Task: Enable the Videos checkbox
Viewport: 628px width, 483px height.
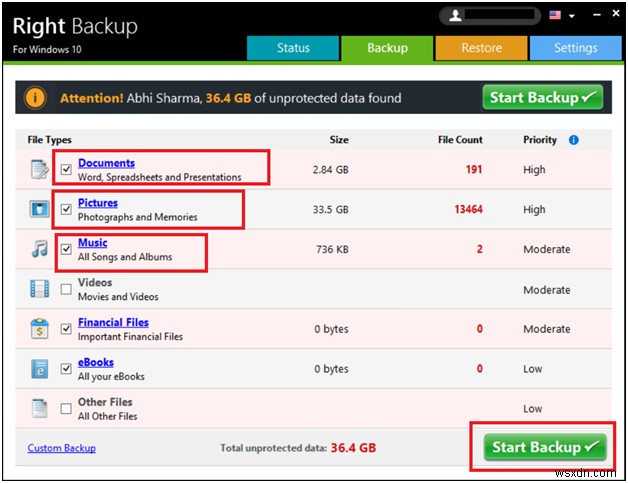Action: pos(66,289)
